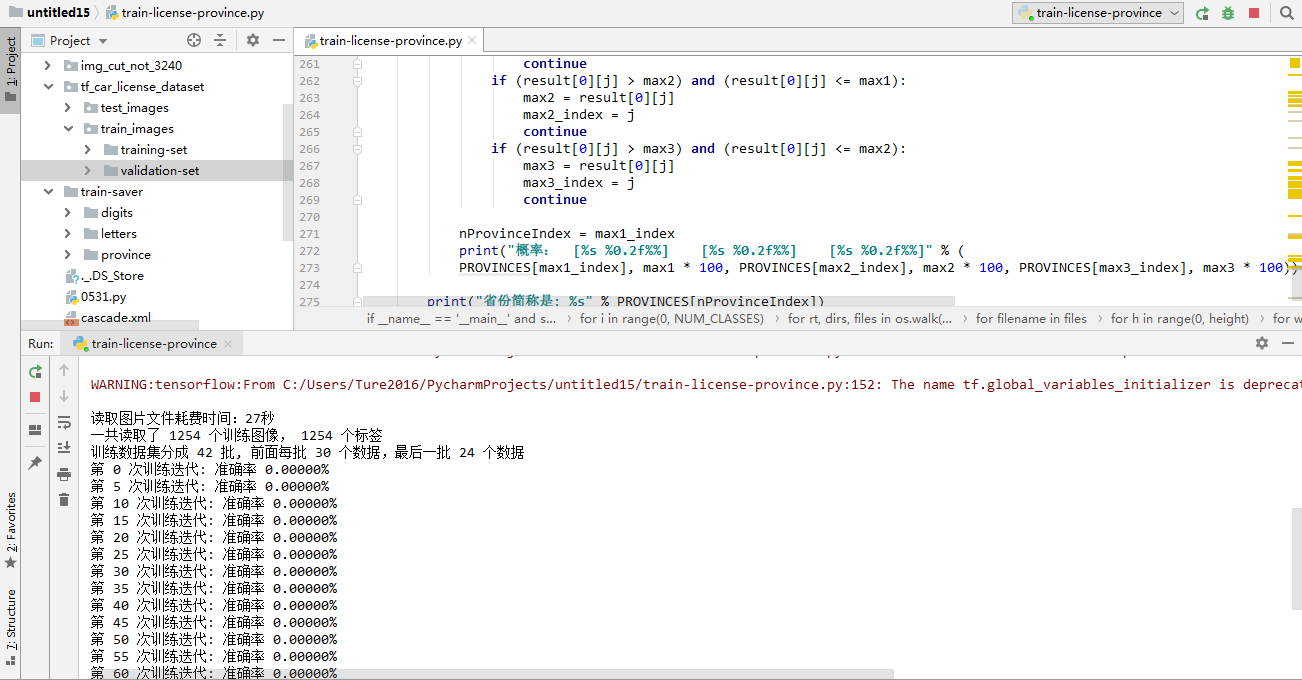The height and width of the screenshot is (680, 1302).
Task: Click the yellow inspection indicator above the editor scrollbar
Action: (x=1294, y=63)
